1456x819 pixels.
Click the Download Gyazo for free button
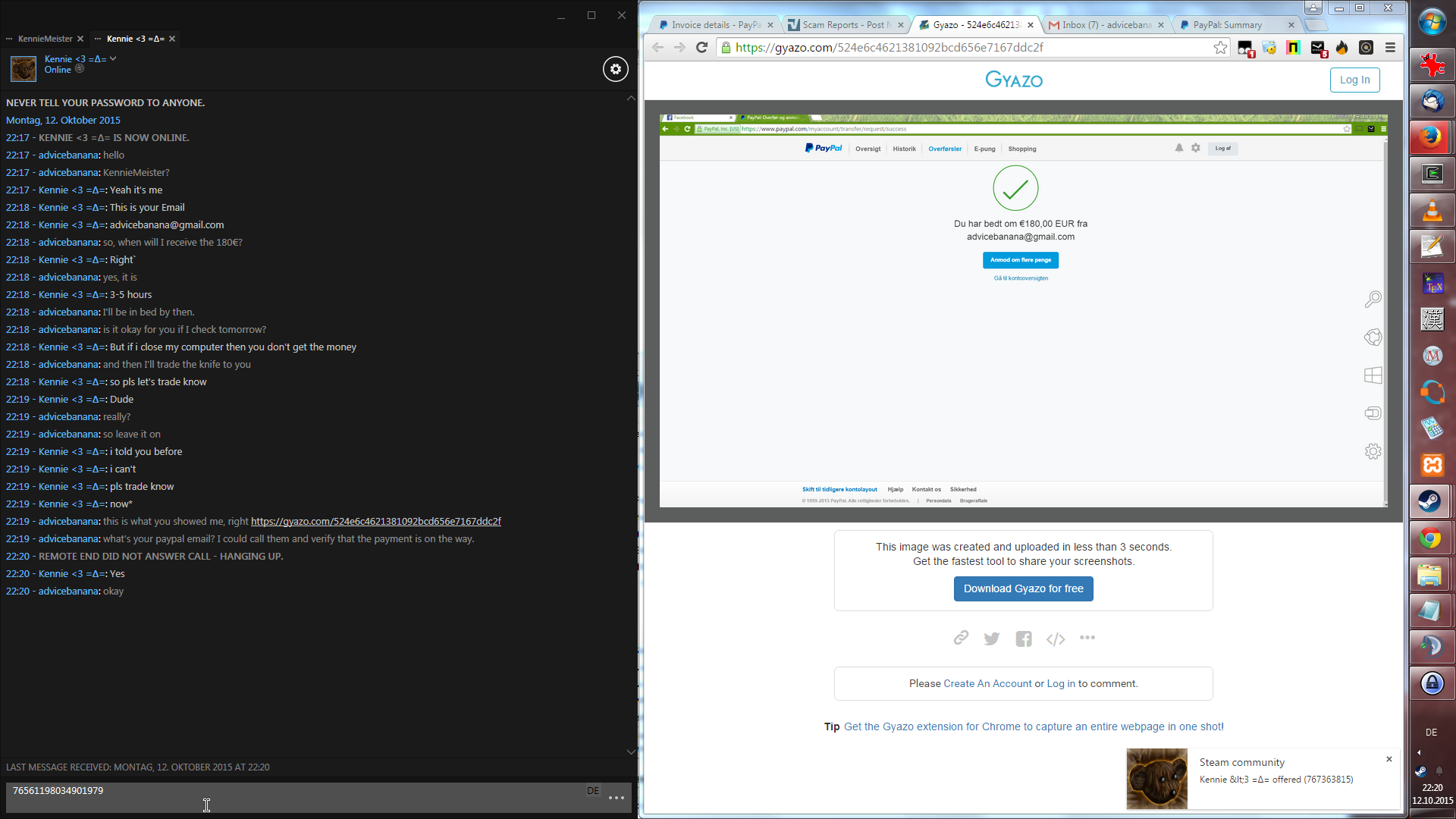[x=1023, y=588]
